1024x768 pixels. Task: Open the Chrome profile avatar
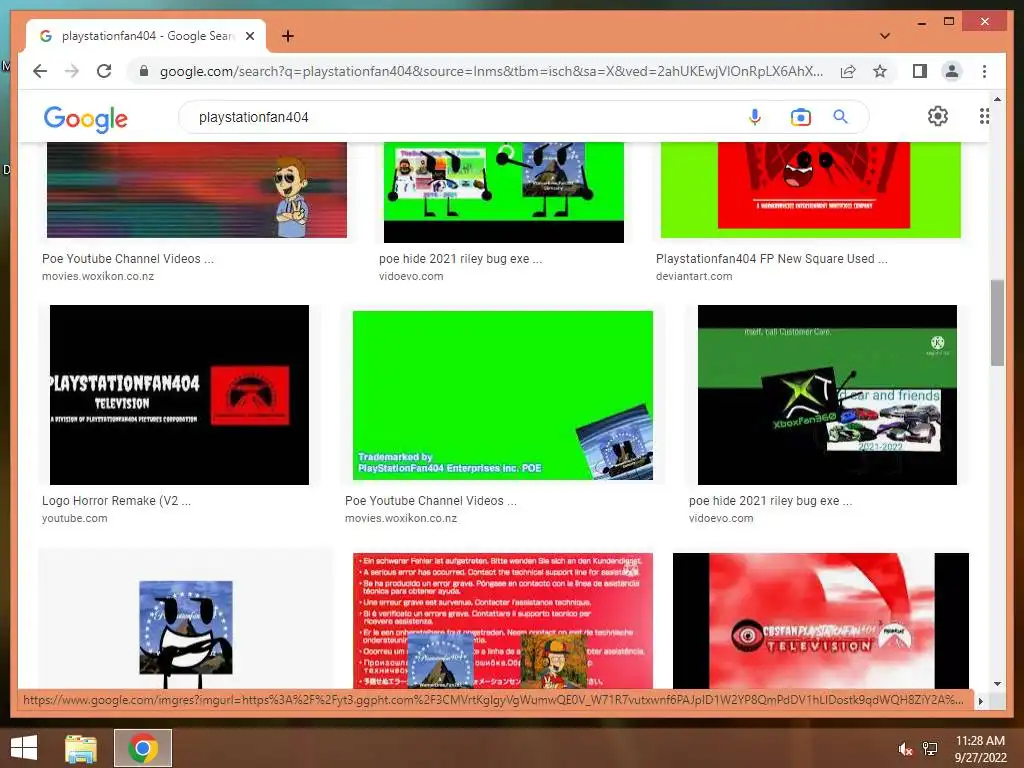coord(952,71)
